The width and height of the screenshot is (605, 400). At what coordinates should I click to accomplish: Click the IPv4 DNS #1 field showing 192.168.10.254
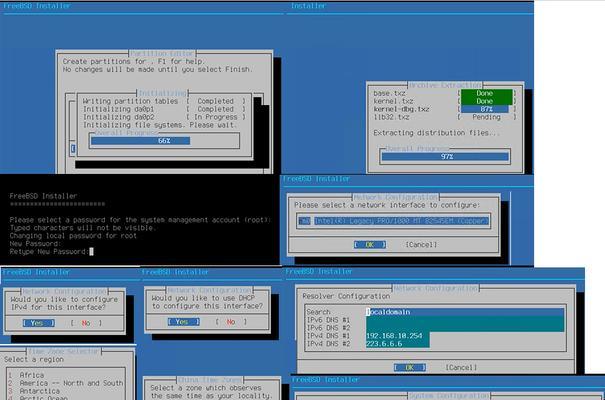point(397,336)
